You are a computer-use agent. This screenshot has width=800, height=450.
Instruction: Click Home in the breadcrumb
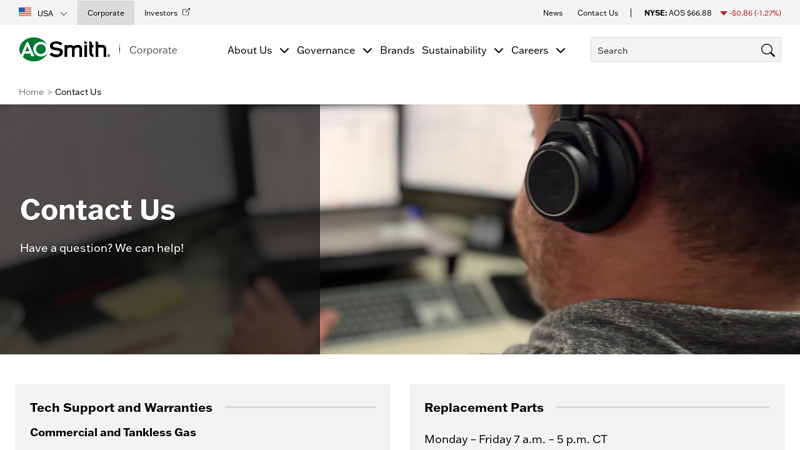click(31, 92)
